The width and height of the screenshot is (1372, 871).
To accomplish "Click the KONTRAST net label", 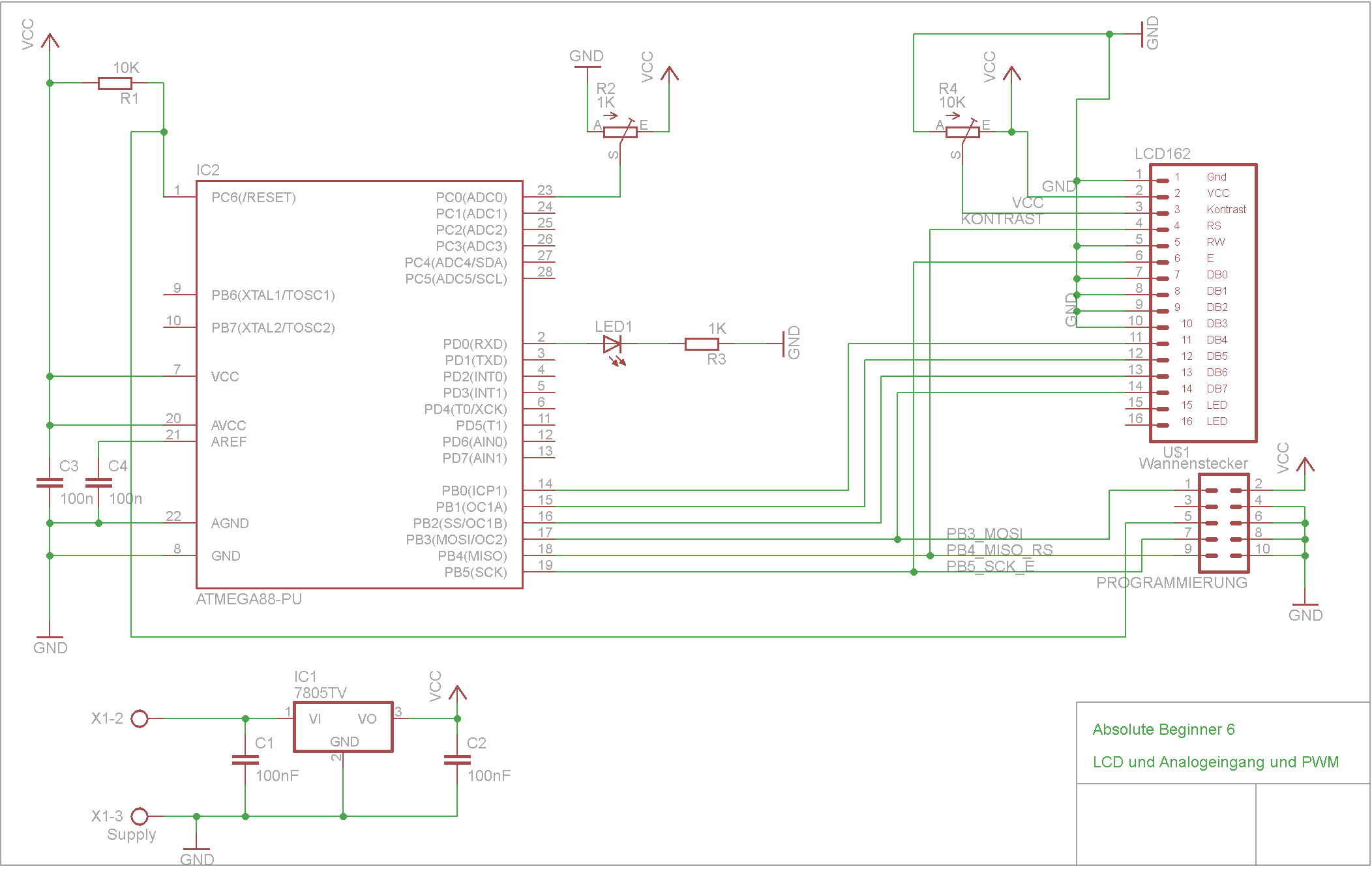I will pyautogui.click(x=1002, y=219).
